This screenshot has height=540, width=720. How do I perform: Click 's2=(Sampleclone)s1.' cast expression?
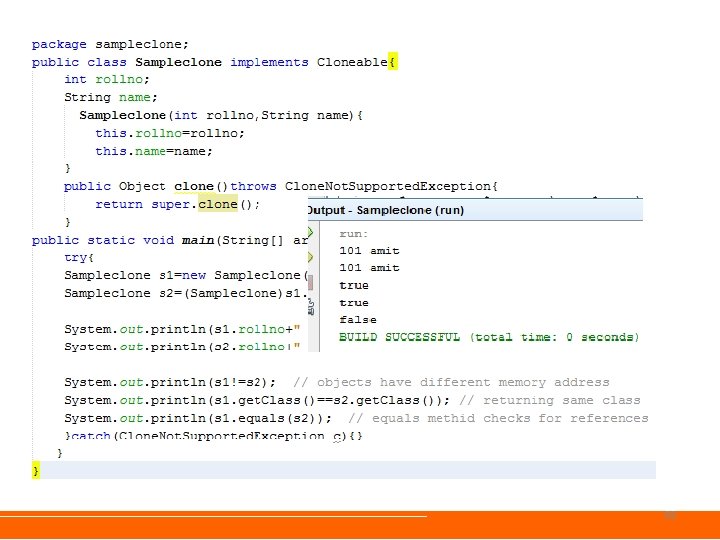point(233,293)
